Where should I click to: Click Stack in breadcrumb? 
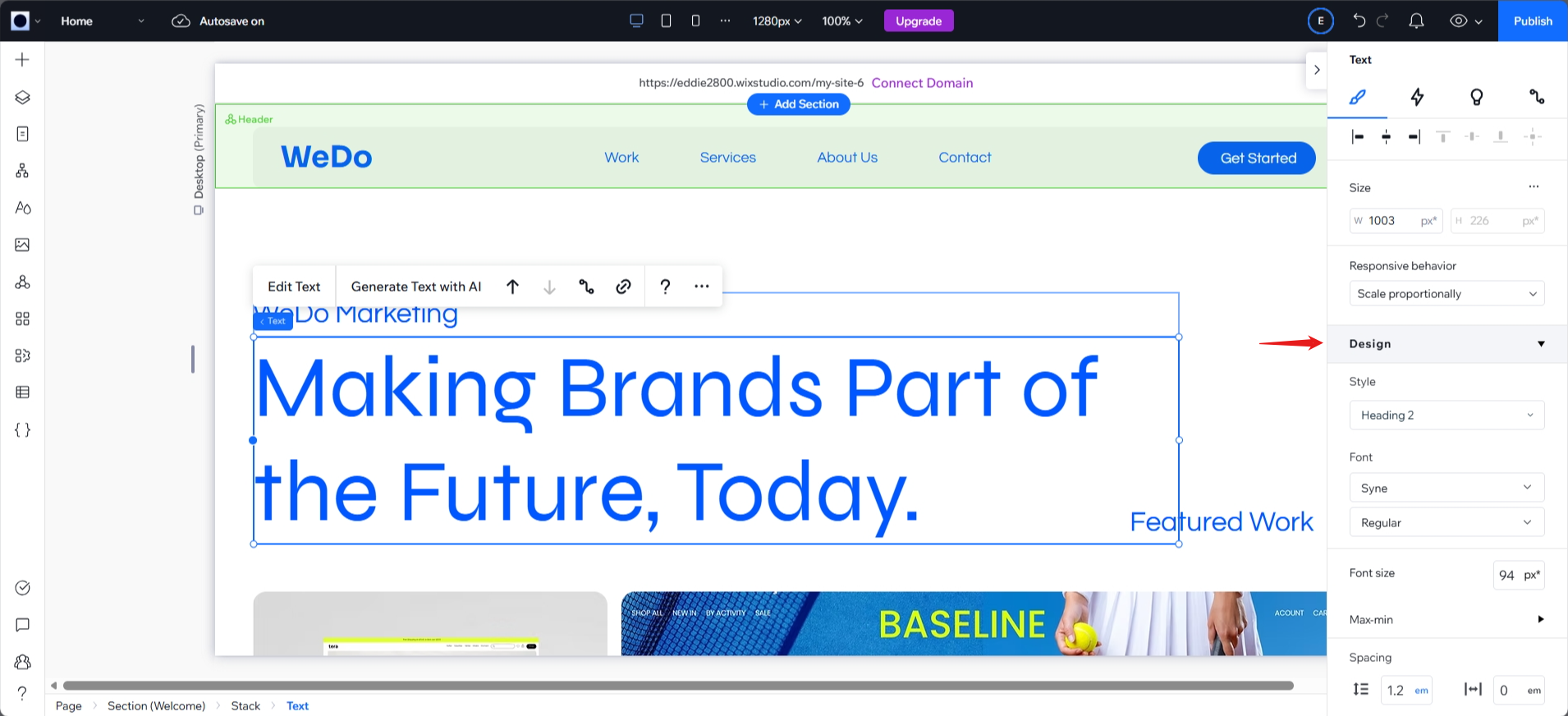click(x=245, y=706)
